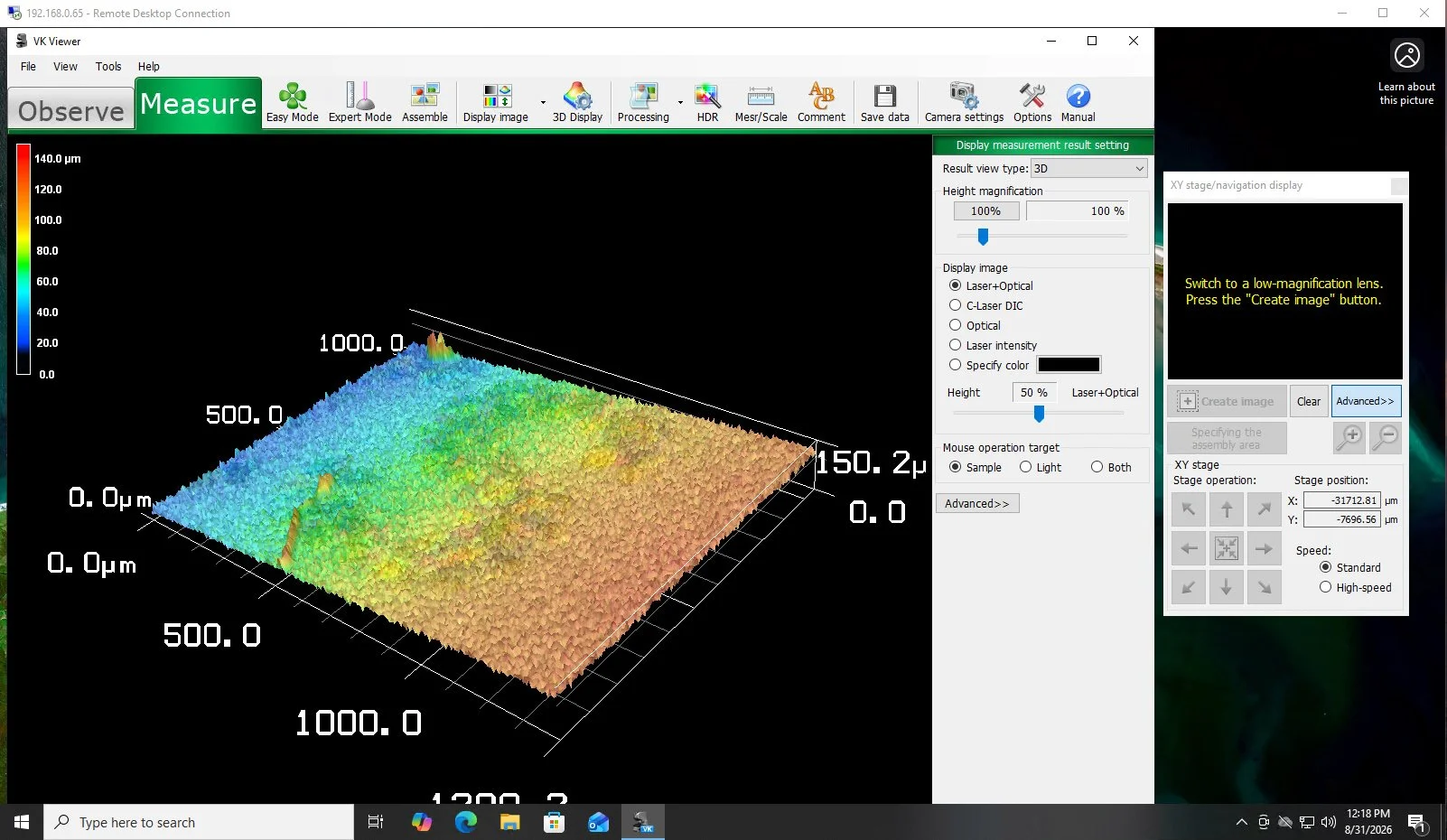Open the Result view type dropdown
This screenshot has width=1447, height=840.
click(x=1089, y=169)
